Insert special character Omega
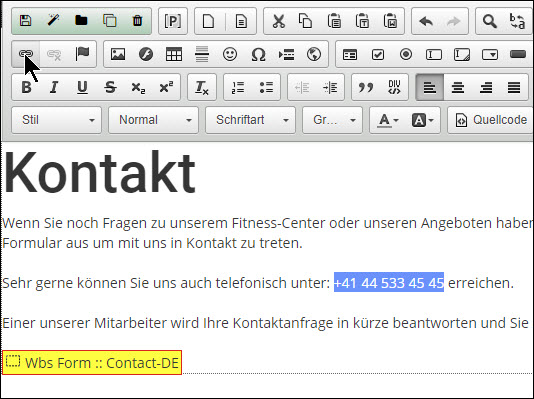The width and height of the screenshot is (534, 399). click(x=258, y=54)
